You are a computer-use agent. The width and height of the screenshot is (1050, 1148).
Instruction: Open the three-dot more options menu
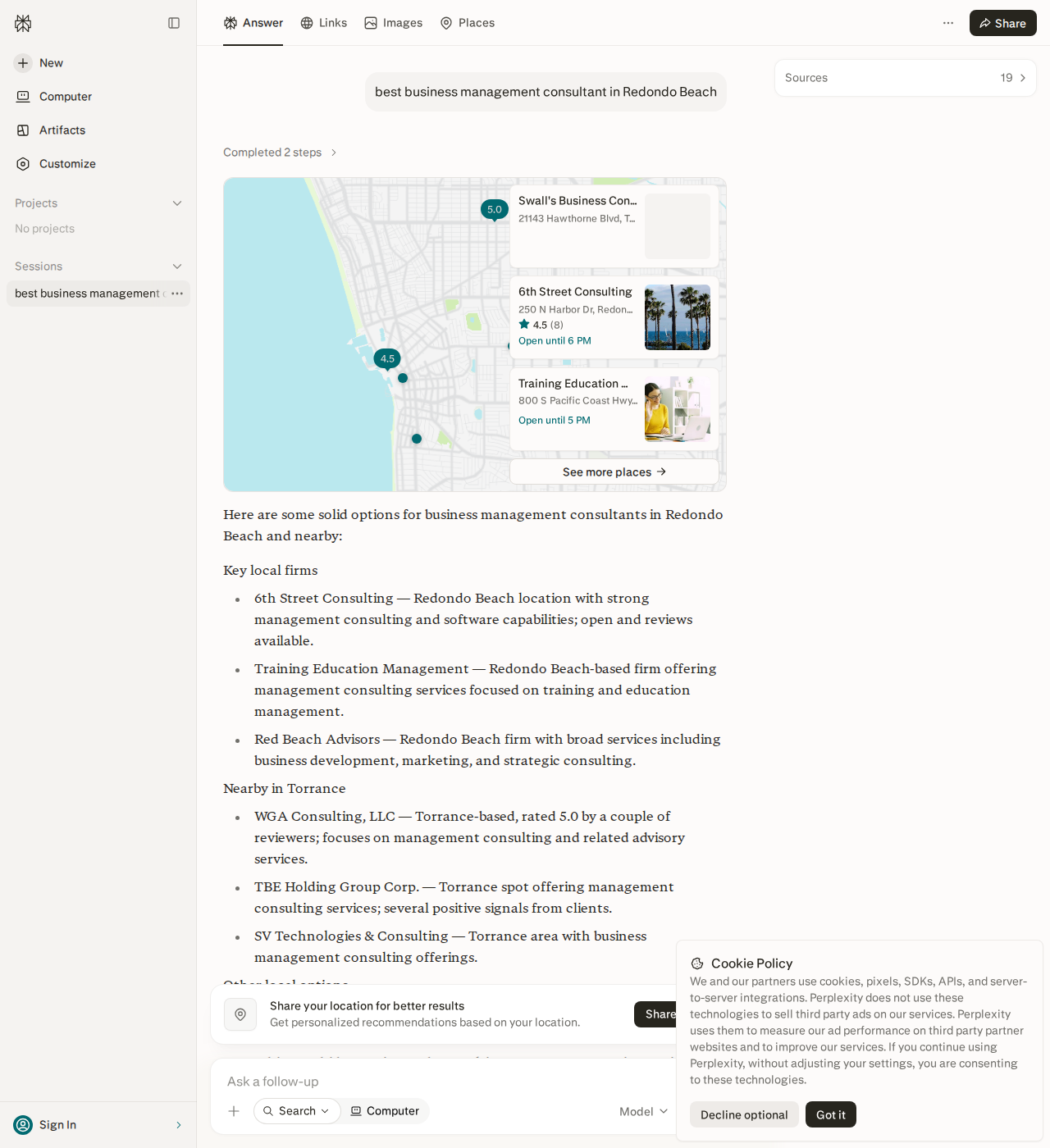[948, 23]
